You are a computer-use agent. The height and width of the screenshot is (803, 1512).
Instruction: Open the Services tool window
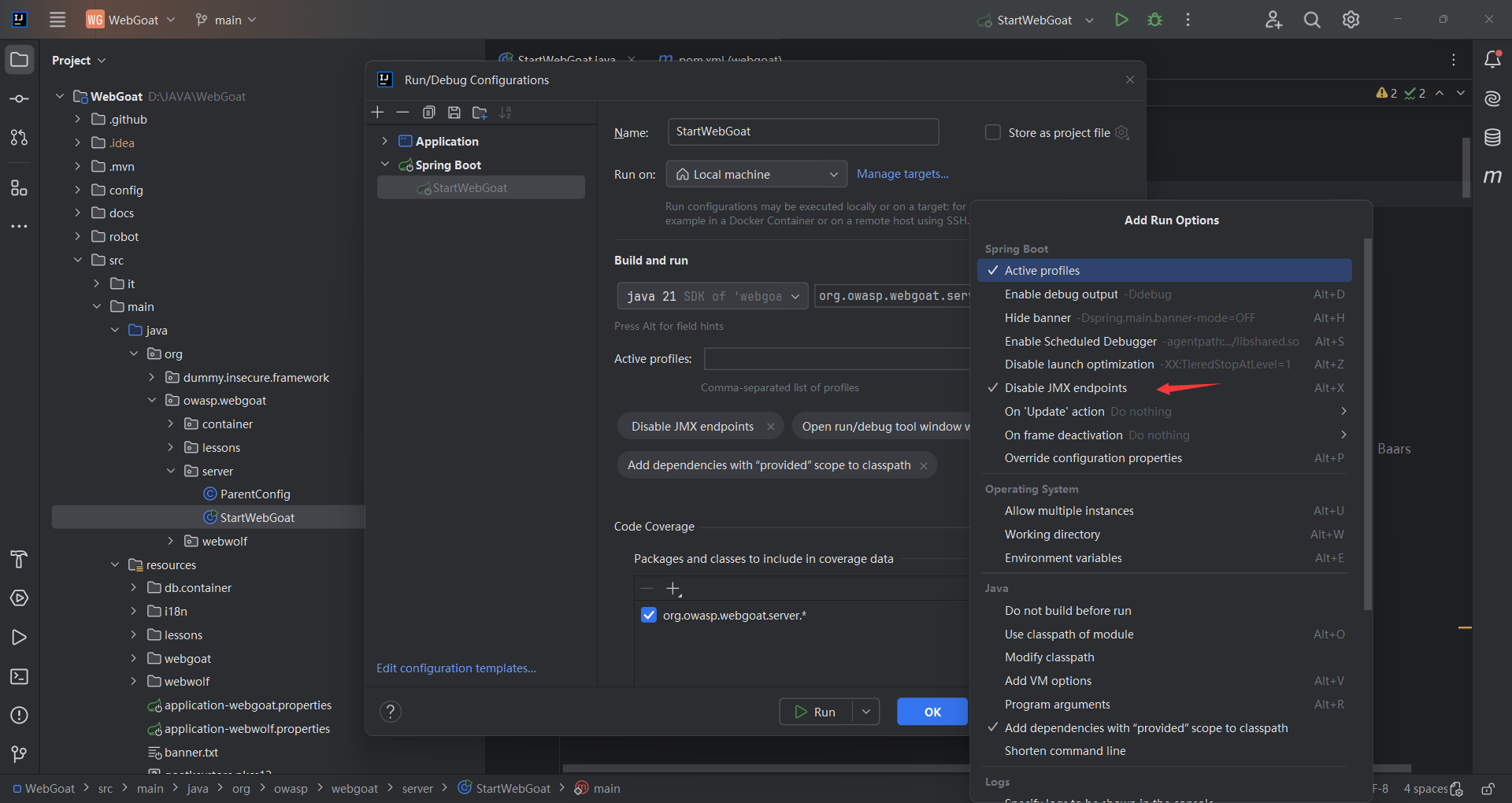[x=20, y=598]
